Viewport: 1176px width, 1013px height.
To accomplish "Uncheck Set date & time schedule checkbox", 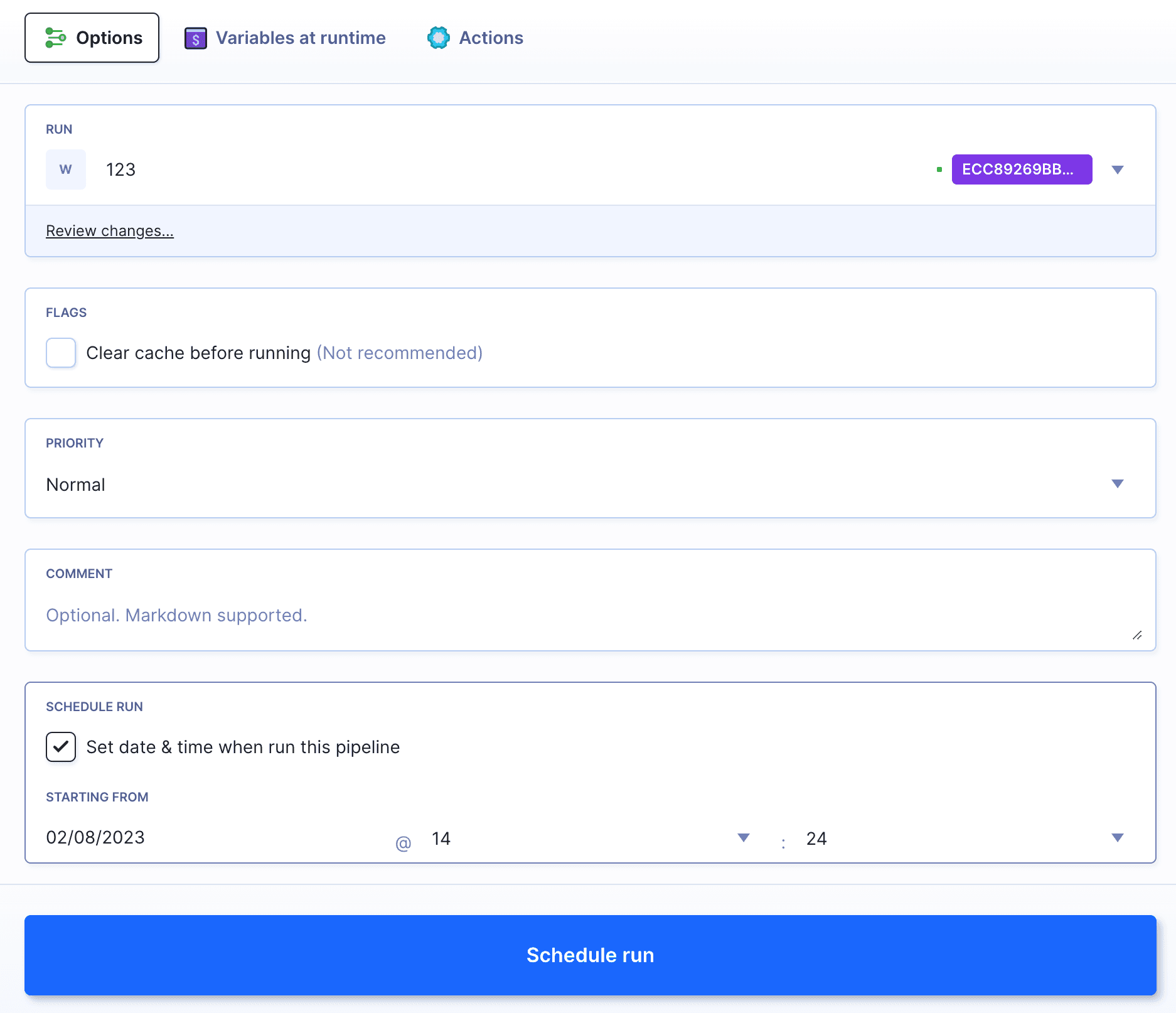I will pos(61,747).
